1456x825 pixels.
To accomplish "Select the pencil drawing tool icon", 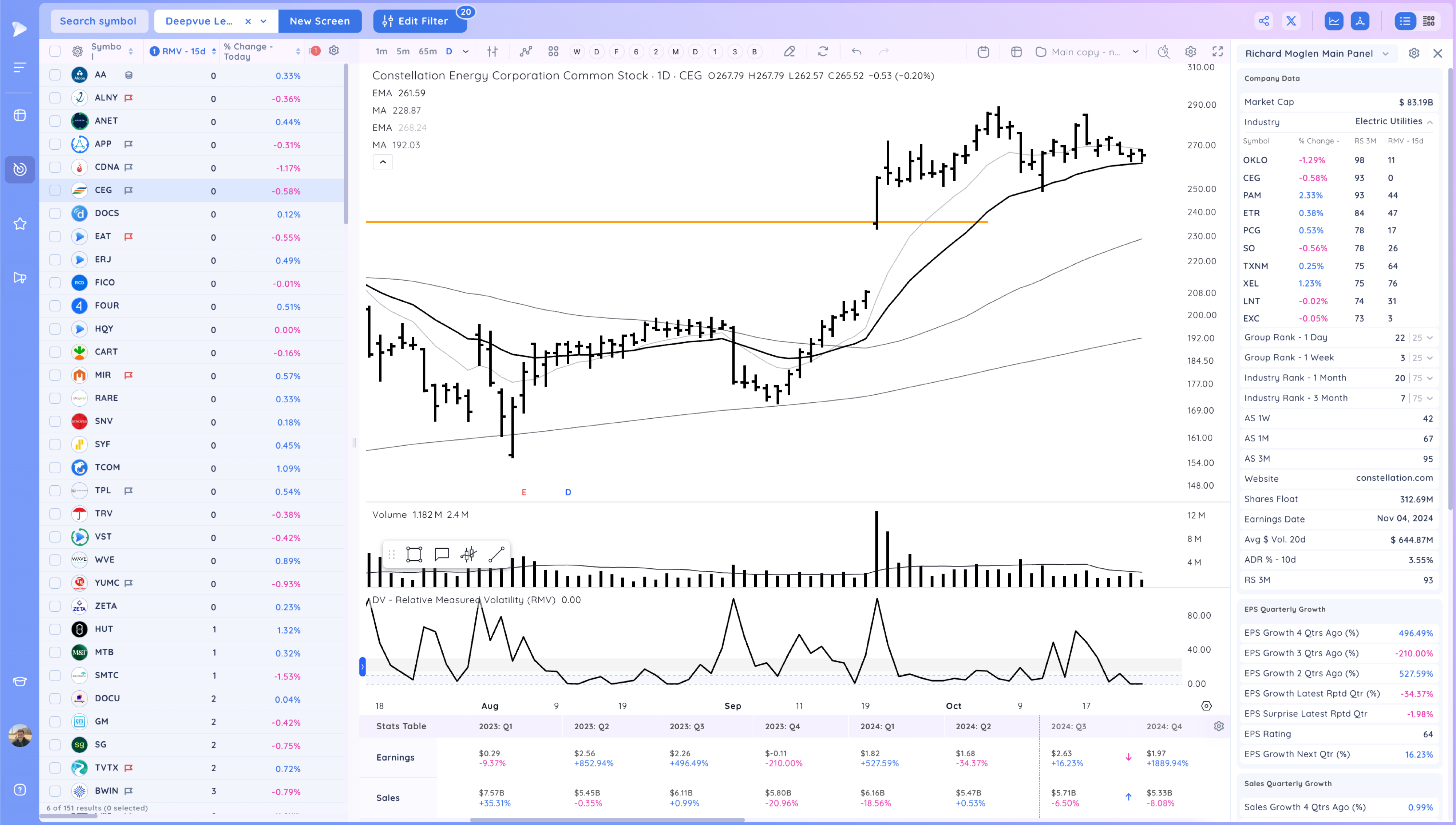I will [x=789, y=52].
